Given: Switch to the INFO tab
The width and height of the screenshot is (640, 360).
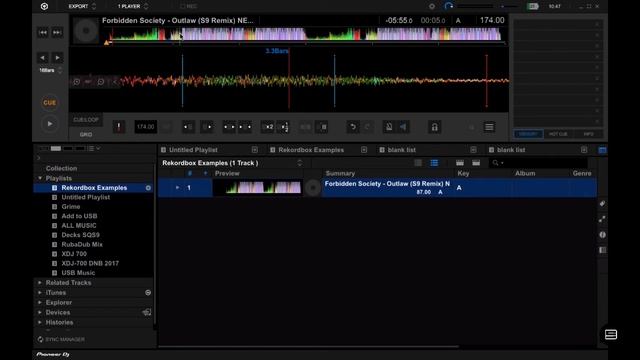Looking at the screenshot, I should 588,134.
